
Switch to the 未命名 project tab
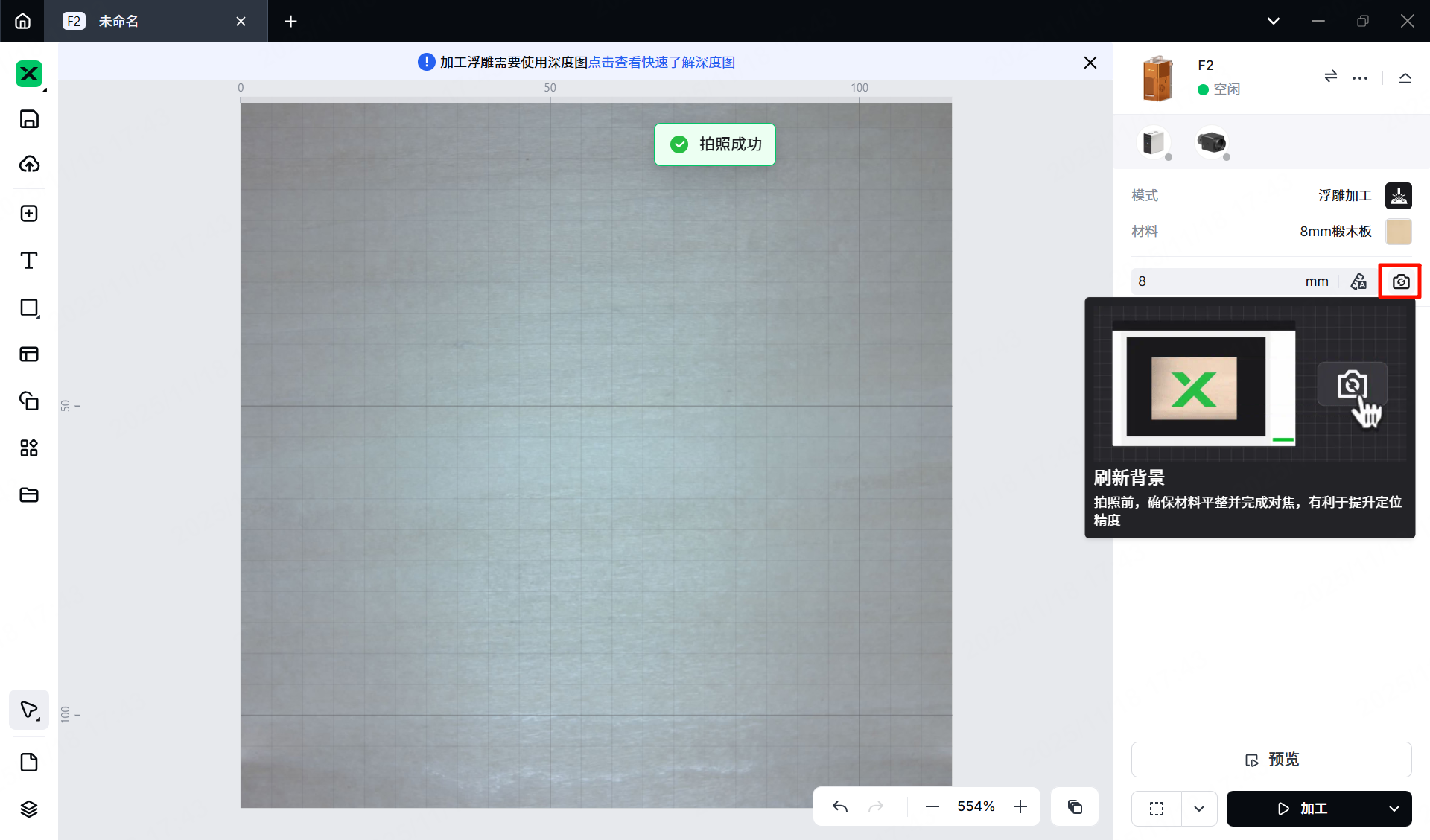coord(119,21)
